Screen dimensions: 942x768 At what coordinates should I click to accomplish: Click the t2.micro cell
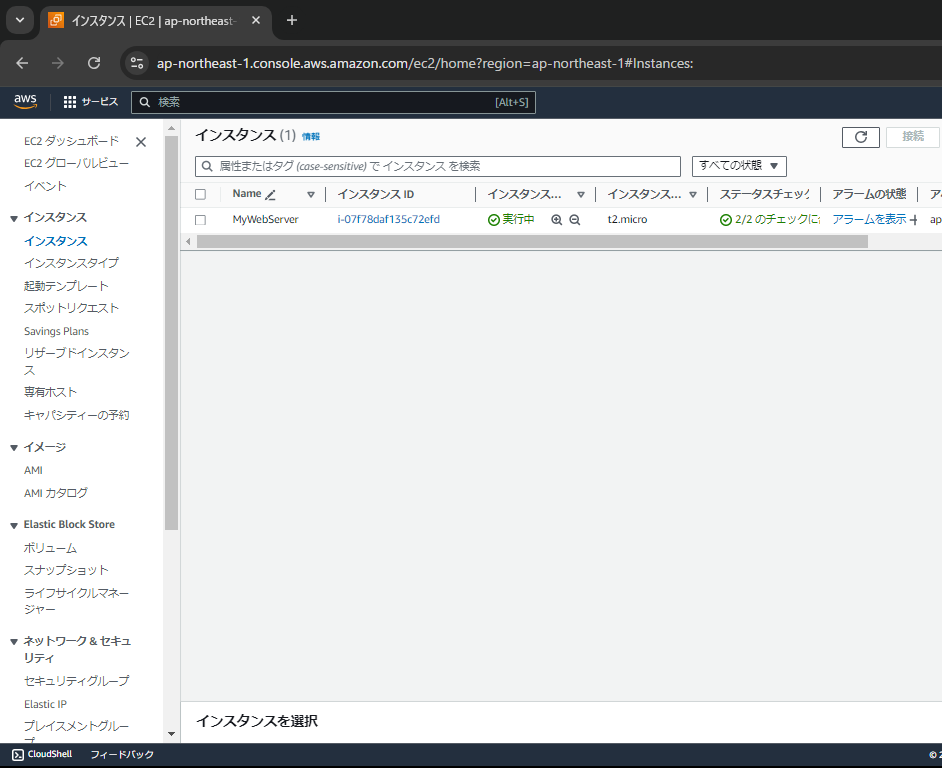tap(627, 219)
